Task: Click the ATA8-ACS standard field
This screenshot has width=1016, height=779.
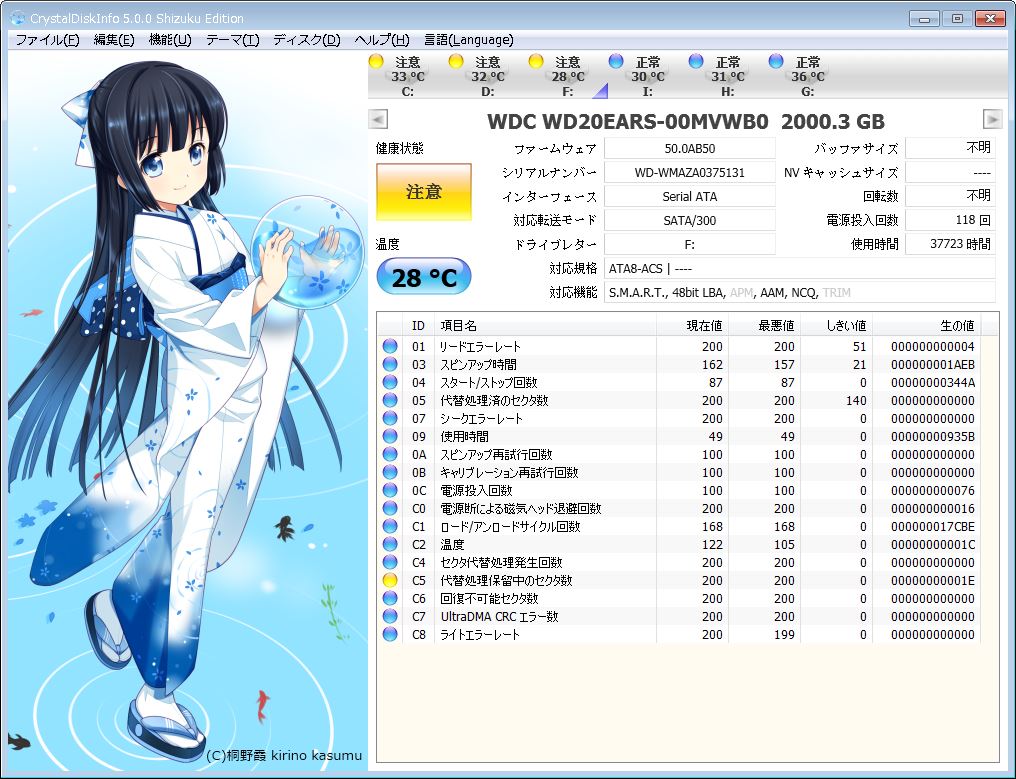Action: click(x=800, y=268)
